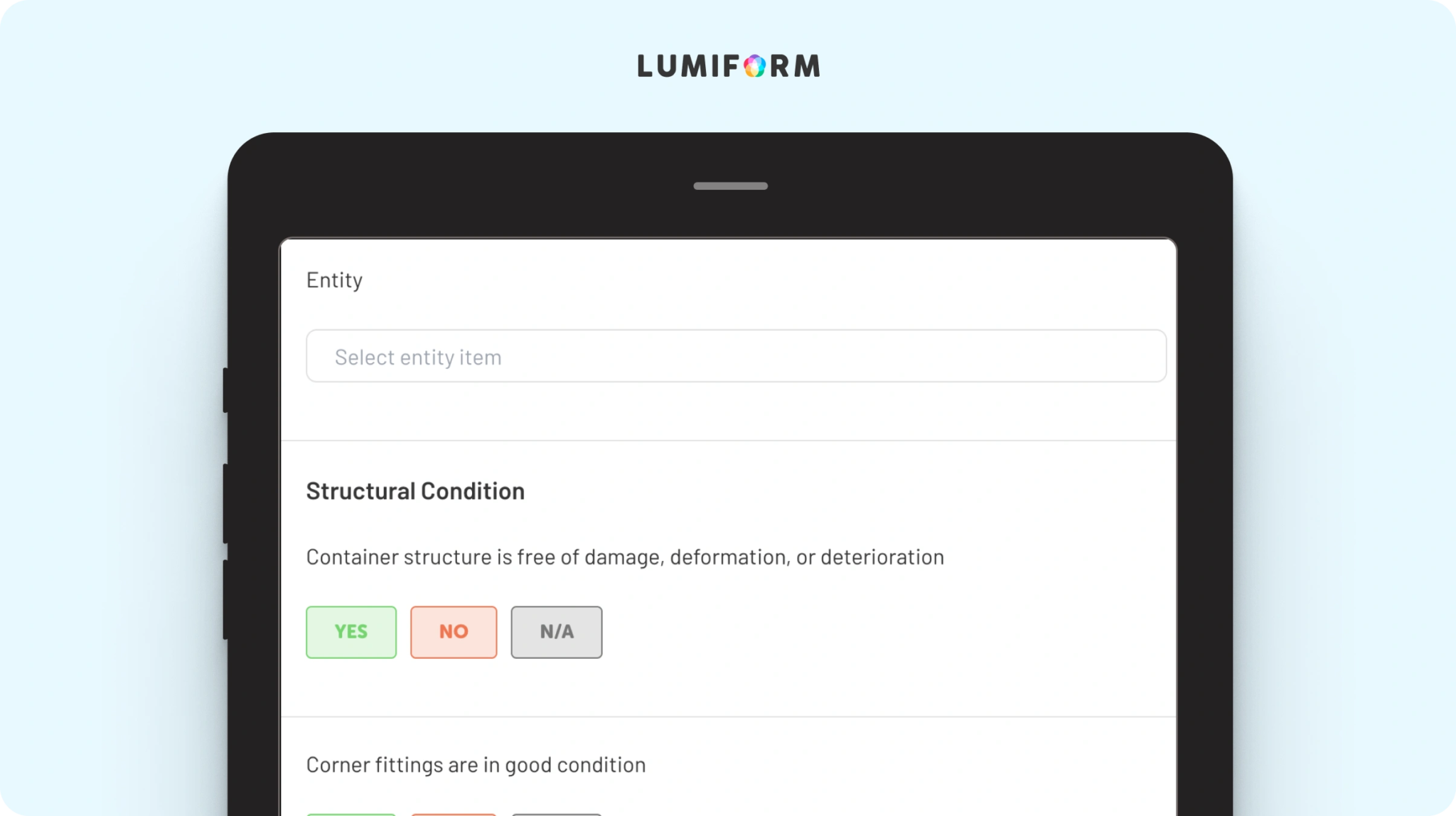Click the Structural Condition section heading
Viewport: 1456px width, 816px height.
tap(415, 491)
